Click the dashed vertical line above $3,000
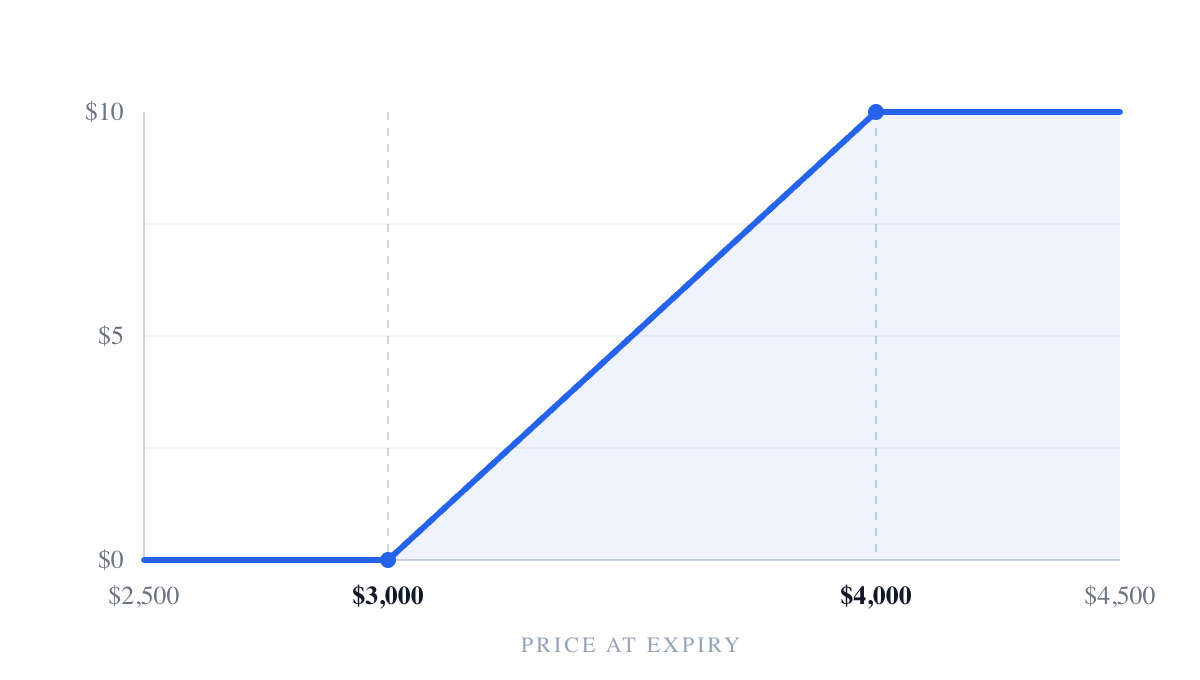This screenshot has width=1200, height=680. pyautogui.click(x=388, y=330)
